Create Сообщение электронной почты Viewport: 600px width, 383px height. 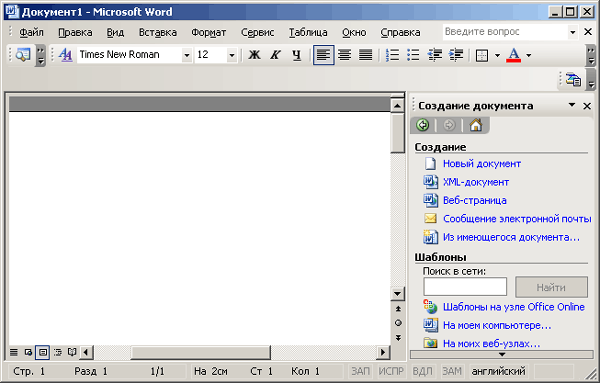(517, 219)
